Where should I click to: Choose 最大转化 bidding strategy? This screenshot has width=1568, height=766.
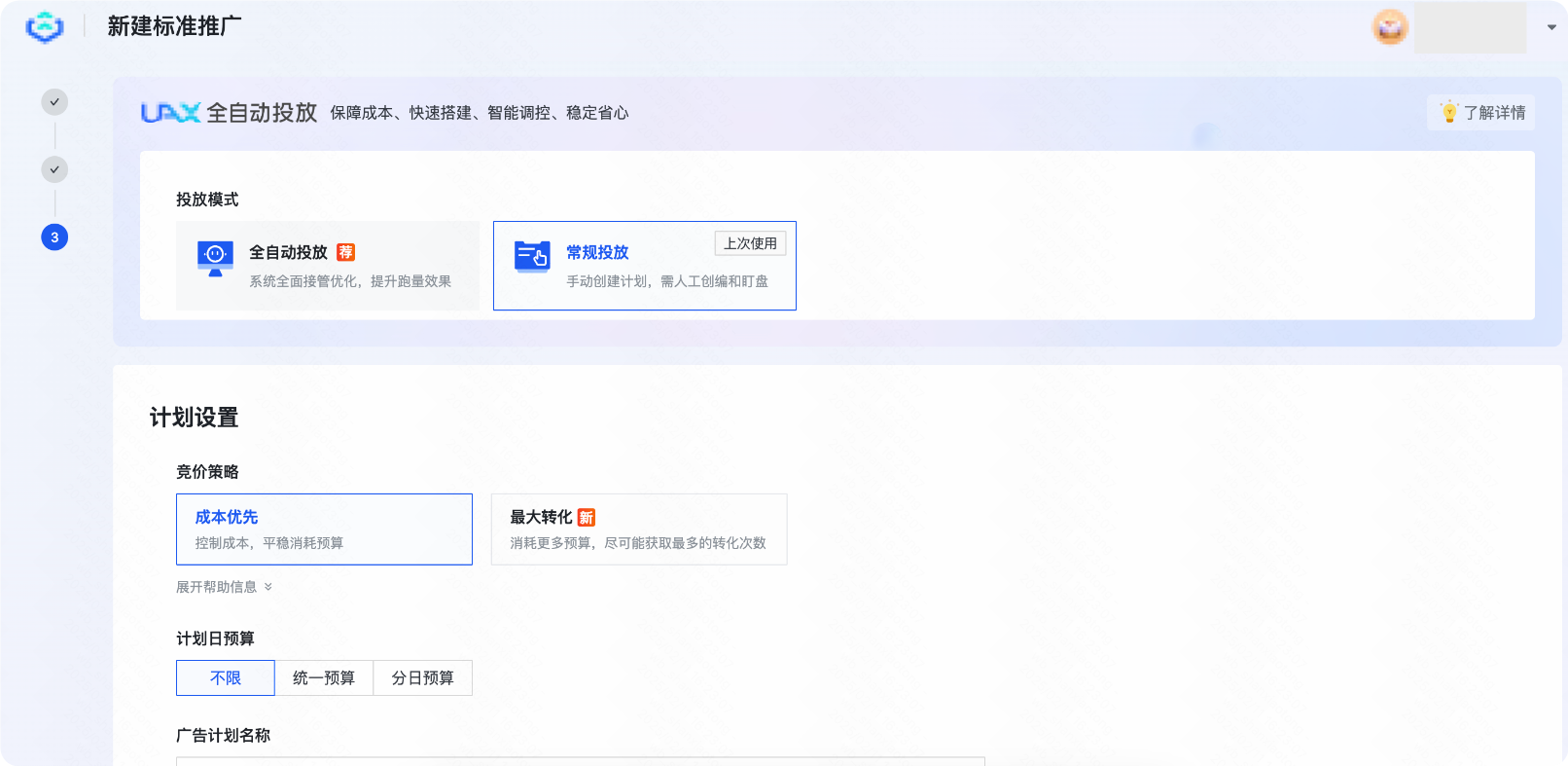638,529
